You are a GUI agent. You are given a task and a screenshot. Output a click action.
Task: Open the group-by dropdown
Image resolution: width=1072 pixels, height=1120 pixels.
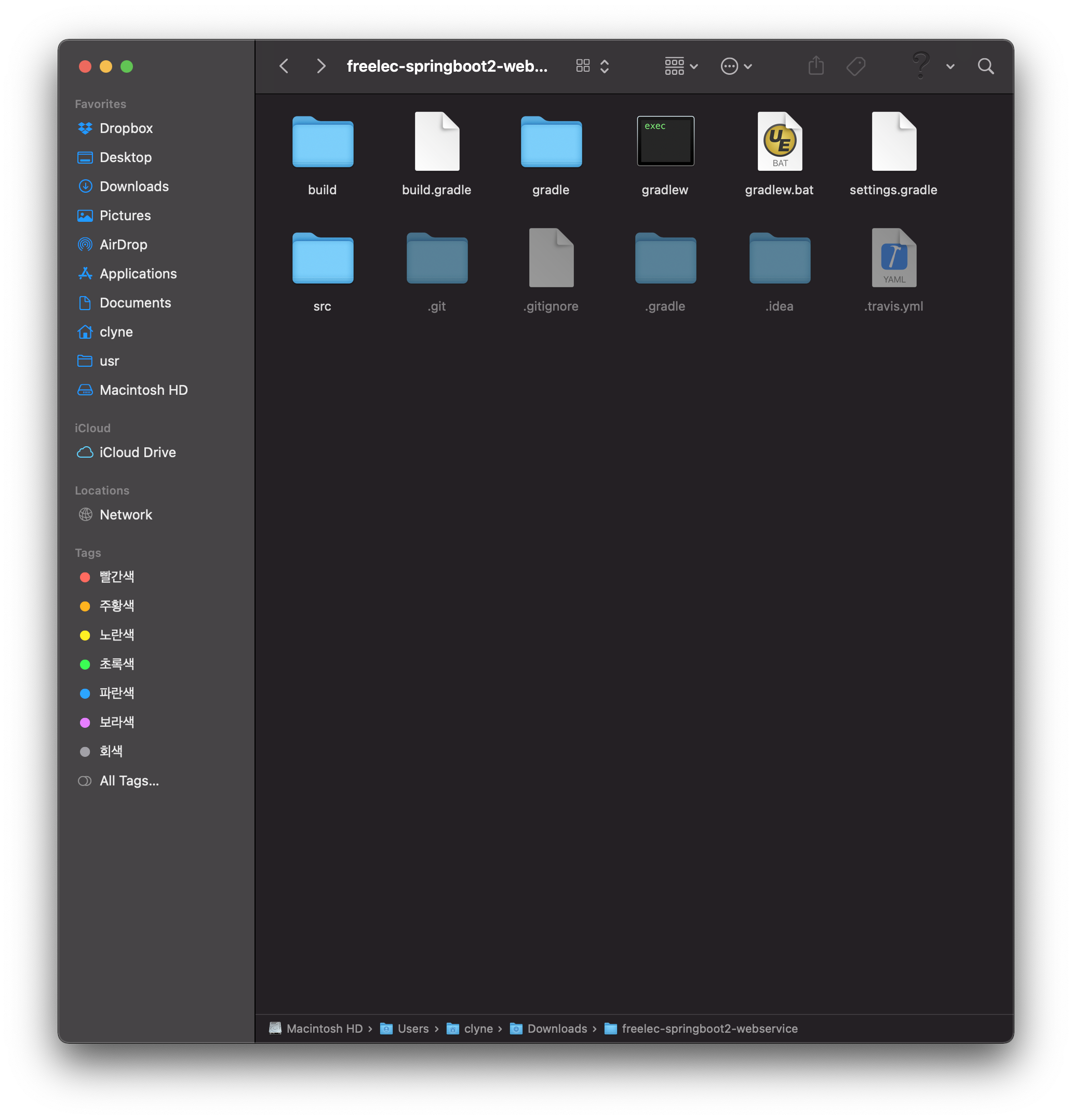click(681, 66)
